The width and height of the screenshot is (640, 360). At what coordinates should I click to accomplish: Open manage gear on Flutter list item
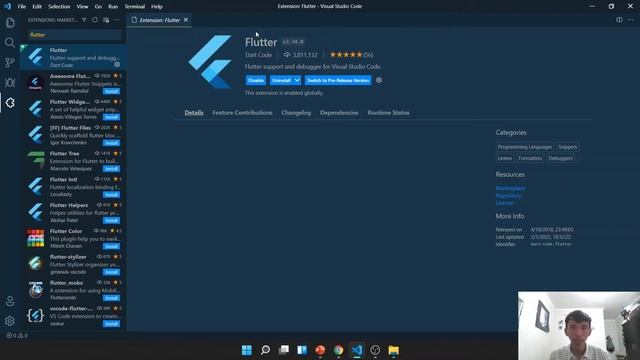[x=117, y=64]
